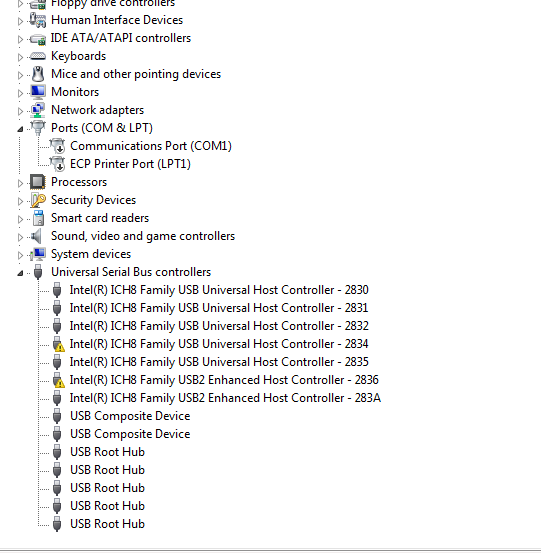
Task: Expand the IDE ATA/ATAPI controllers node
Action: pyautogui.click(x=20, y=40)
